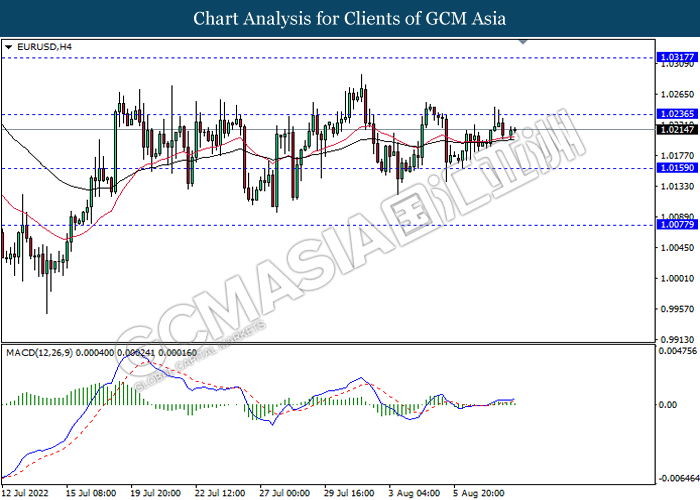Click the 12 Jul 2022 date label
700x500 pixels.
coord(25,493)
